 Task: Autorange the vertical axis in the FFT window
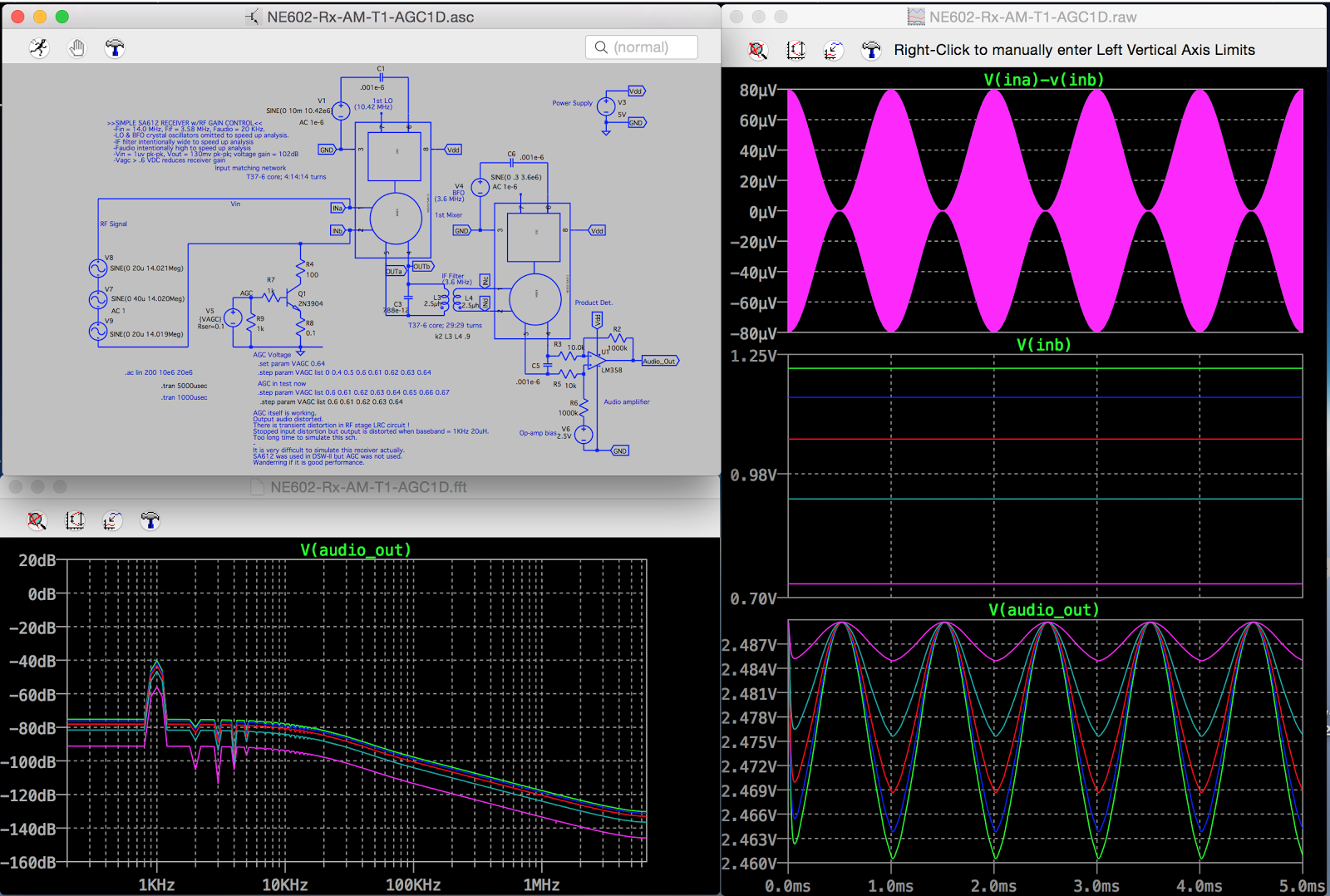(x=75, y=521)
